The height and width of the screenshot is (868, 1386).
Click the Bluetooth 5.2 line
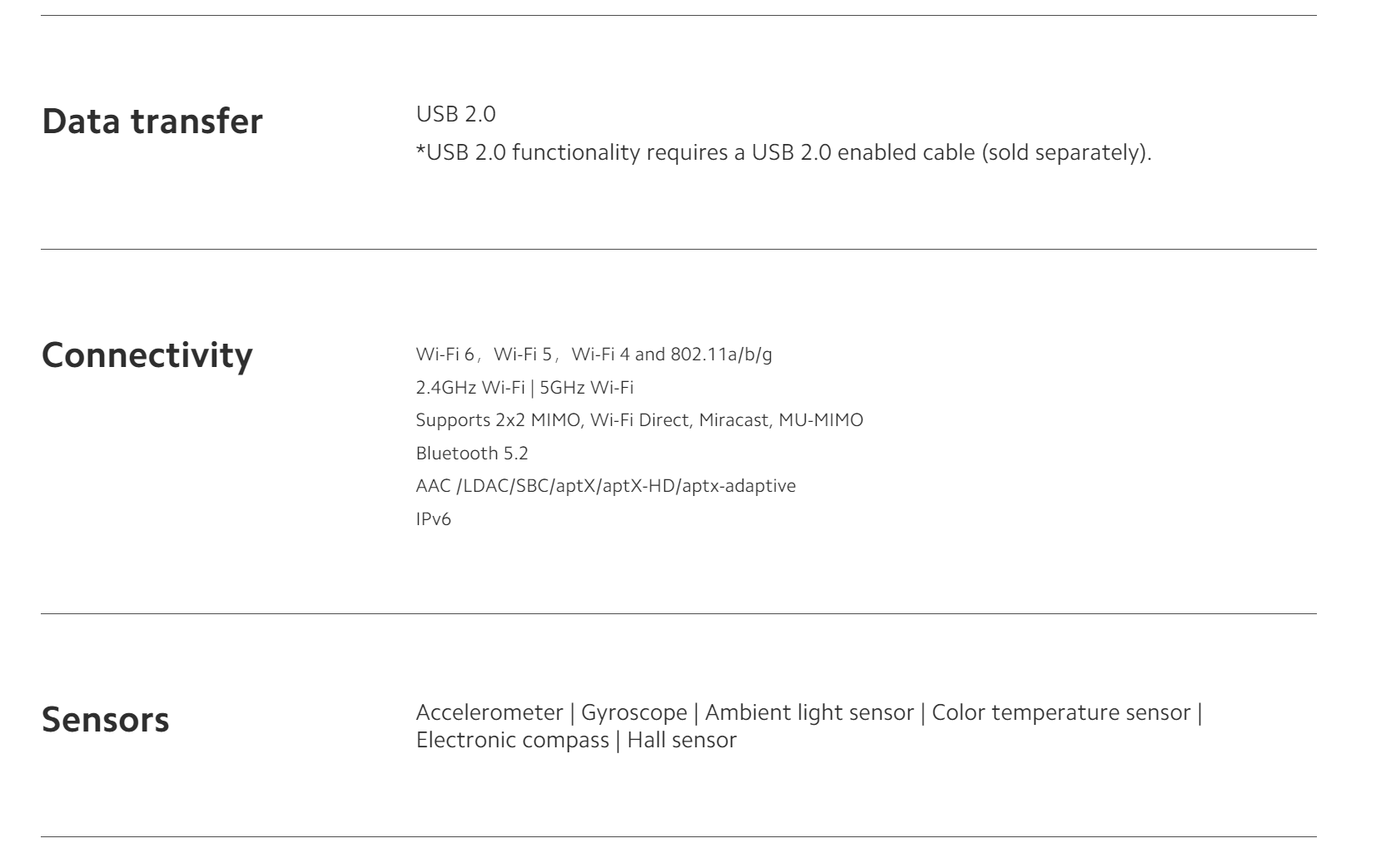pos(472,454)
